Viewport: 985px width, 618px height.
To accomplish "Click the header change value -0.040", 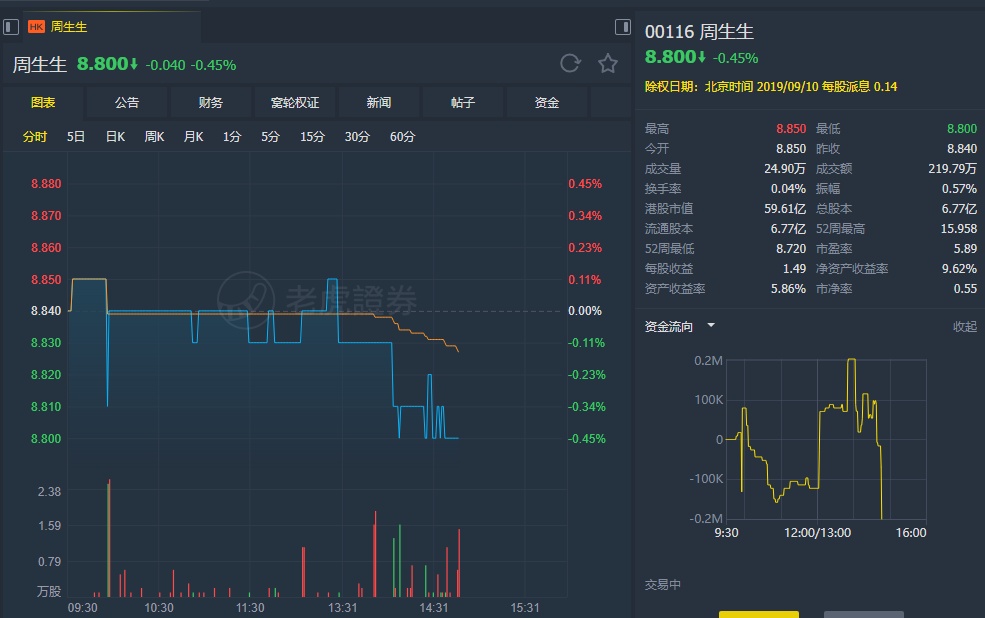I will (x=165, y=65).
